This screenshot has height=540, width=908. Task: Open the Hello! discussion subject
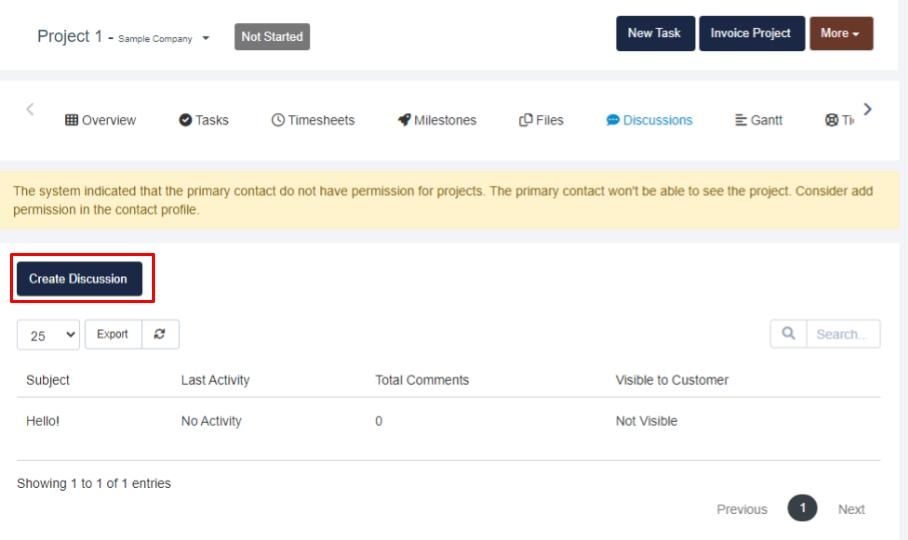coord(43,421)
